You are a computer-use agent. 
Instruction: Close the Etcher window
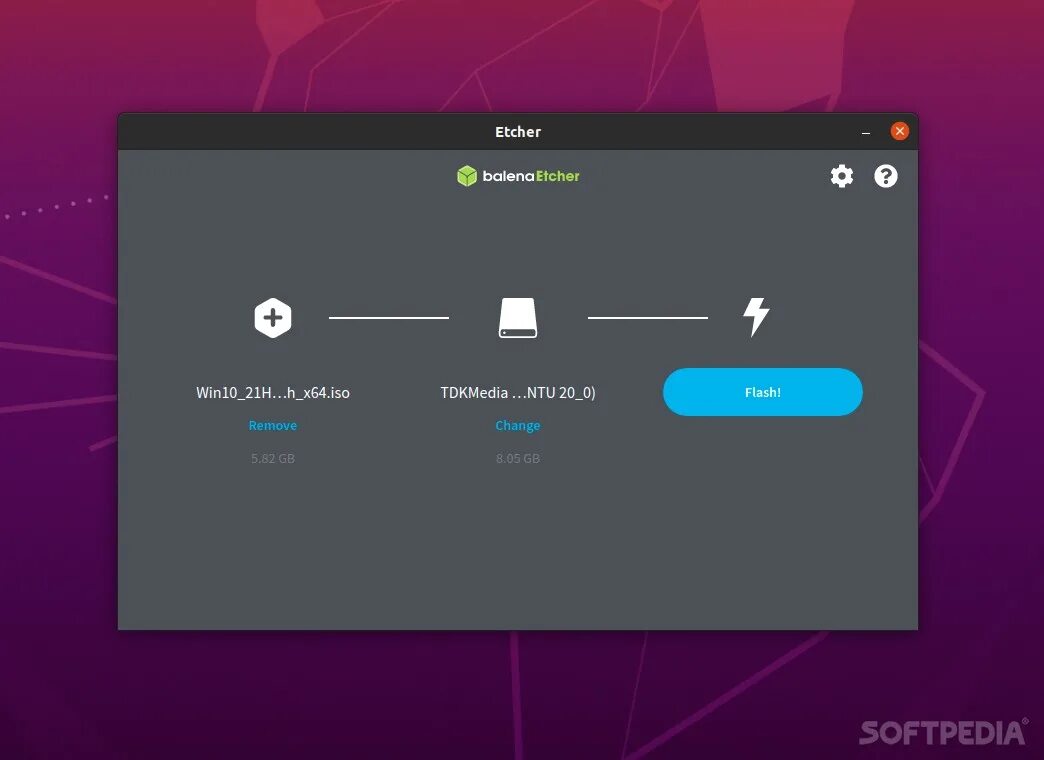(900, 131)
